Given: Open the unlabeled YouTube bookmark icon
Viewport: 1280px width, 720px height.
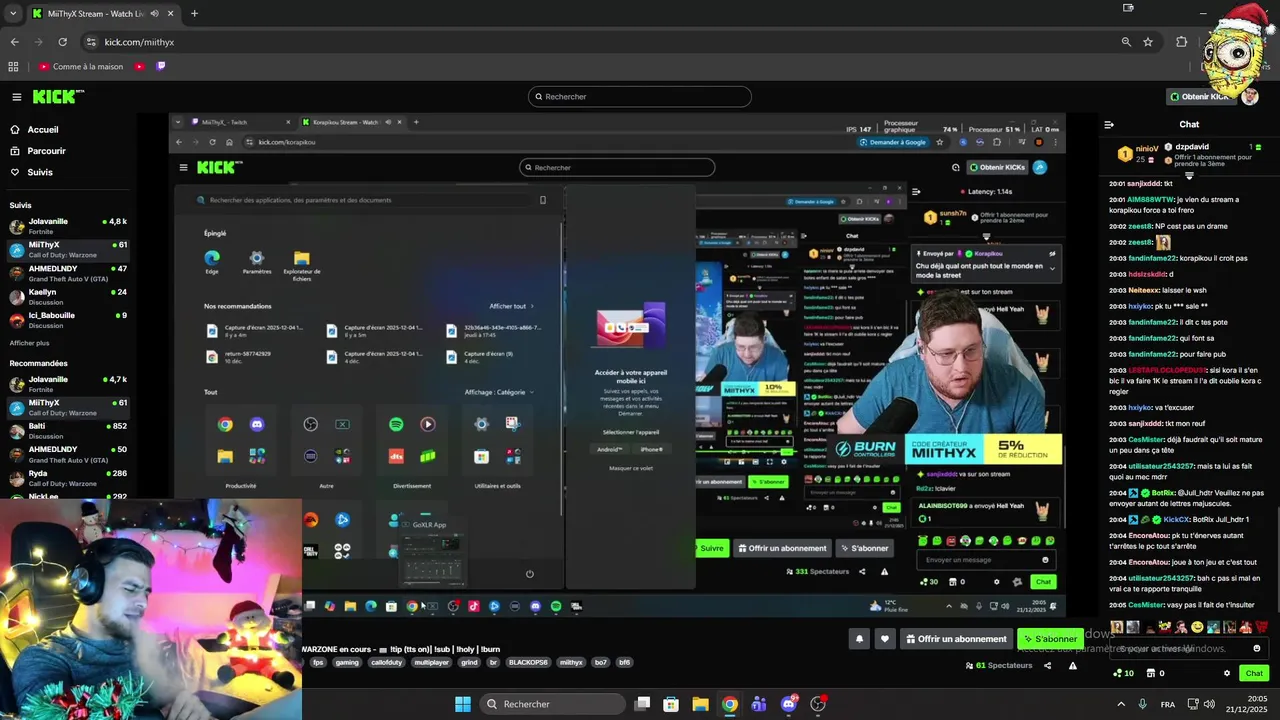Looking at the screenshot, I should point(139,67).
